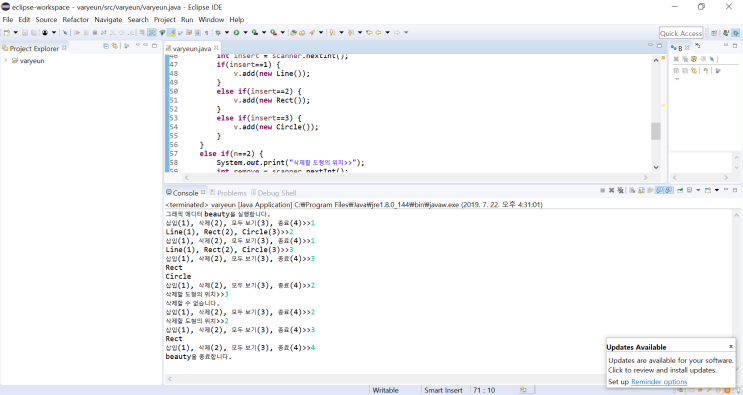Run varyeun with the green Run button
743x395 pixels.
coord(236,33)
